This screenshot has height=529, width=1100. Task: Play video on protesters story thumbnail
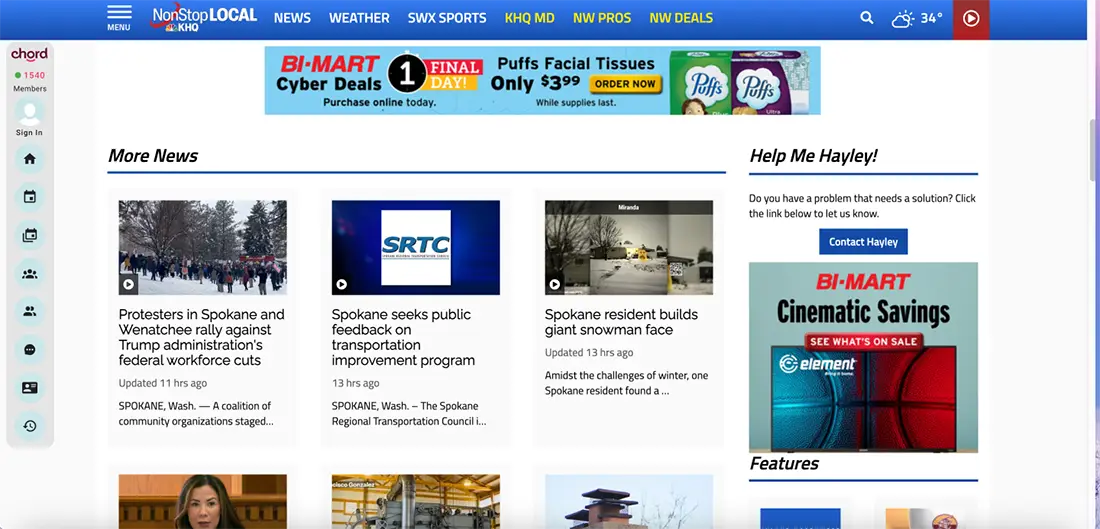[128, 284]
